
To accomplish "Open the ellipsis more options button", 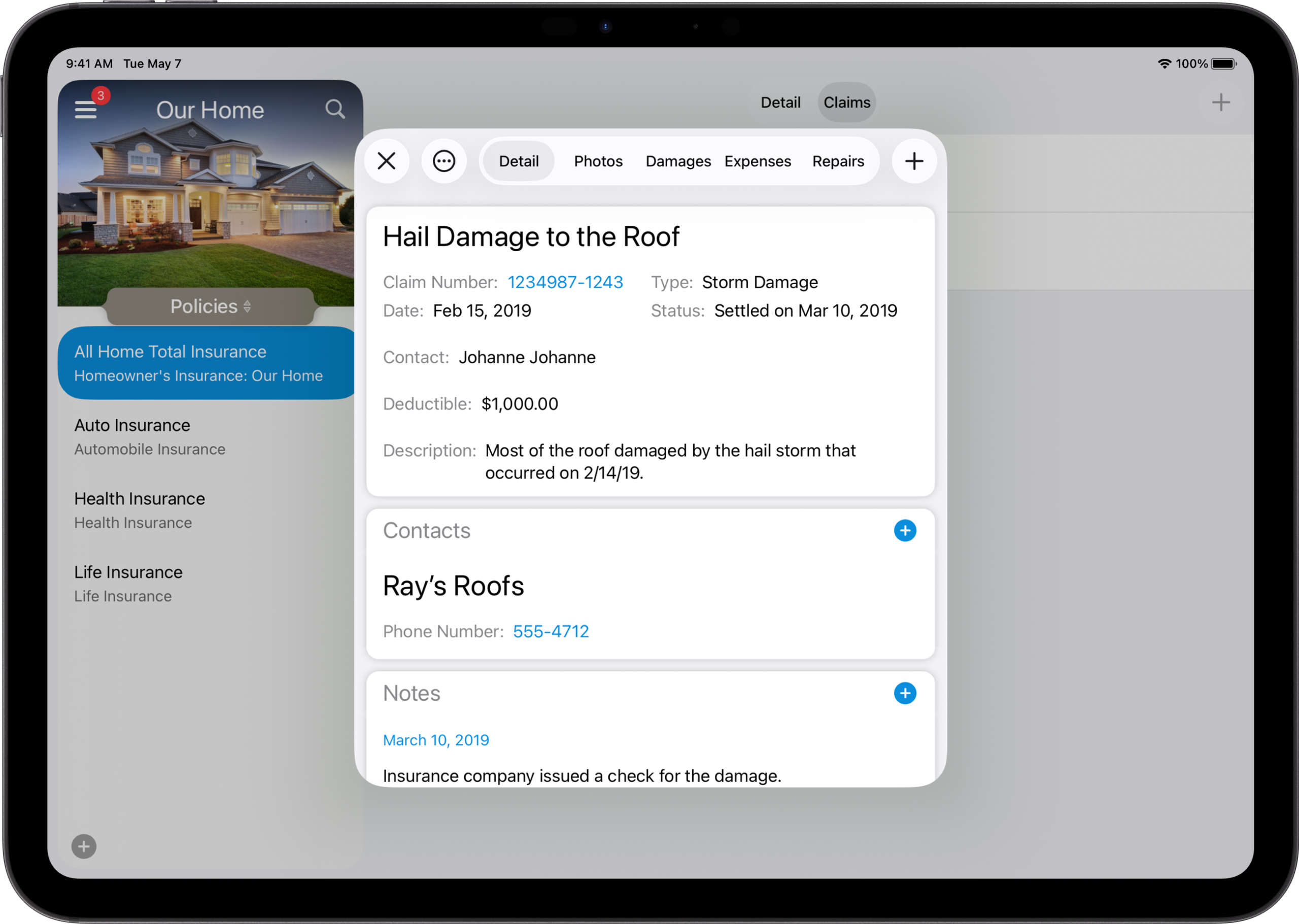I will click(443, 161).
